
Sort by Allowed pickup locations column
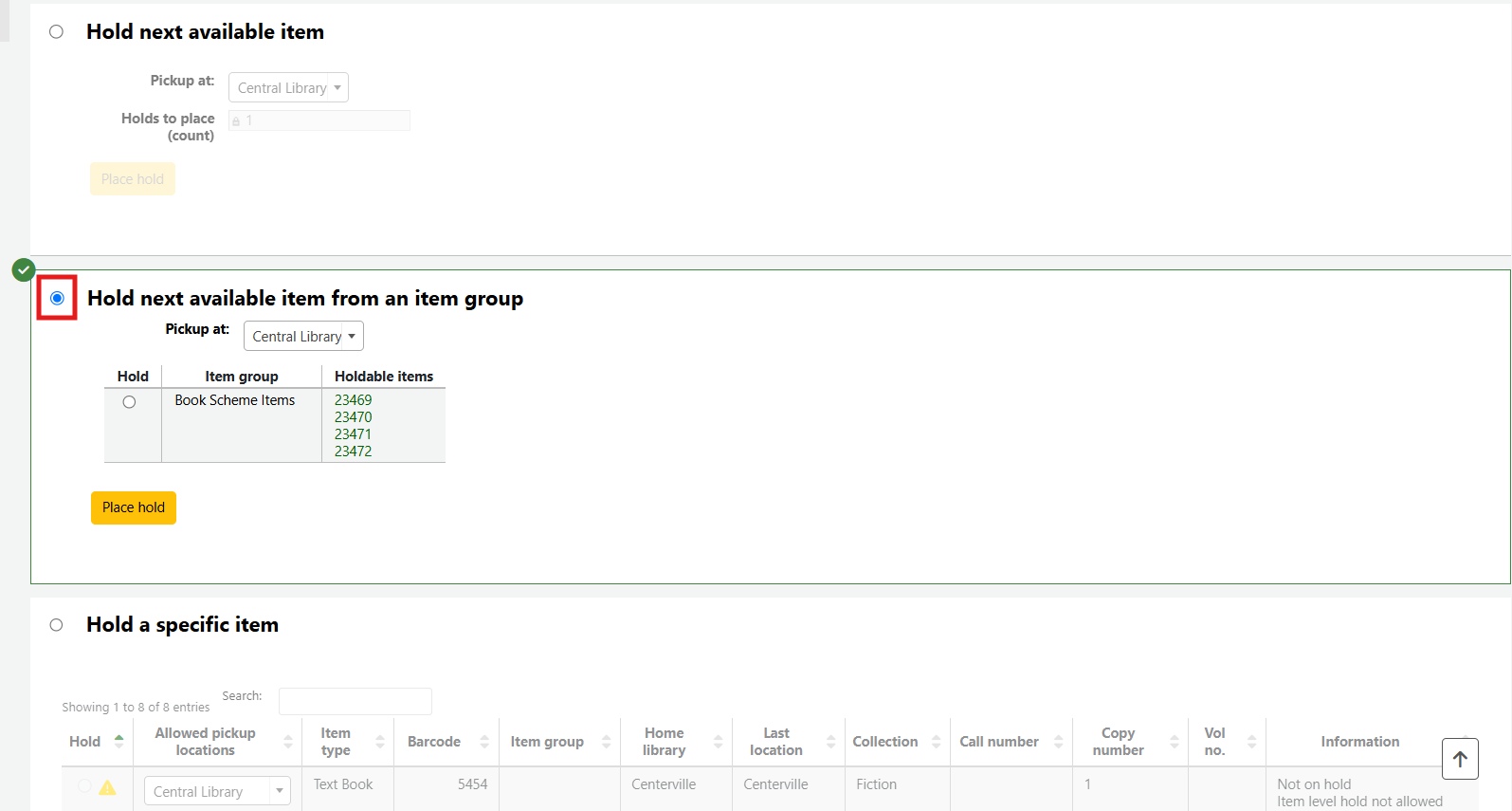217,742
